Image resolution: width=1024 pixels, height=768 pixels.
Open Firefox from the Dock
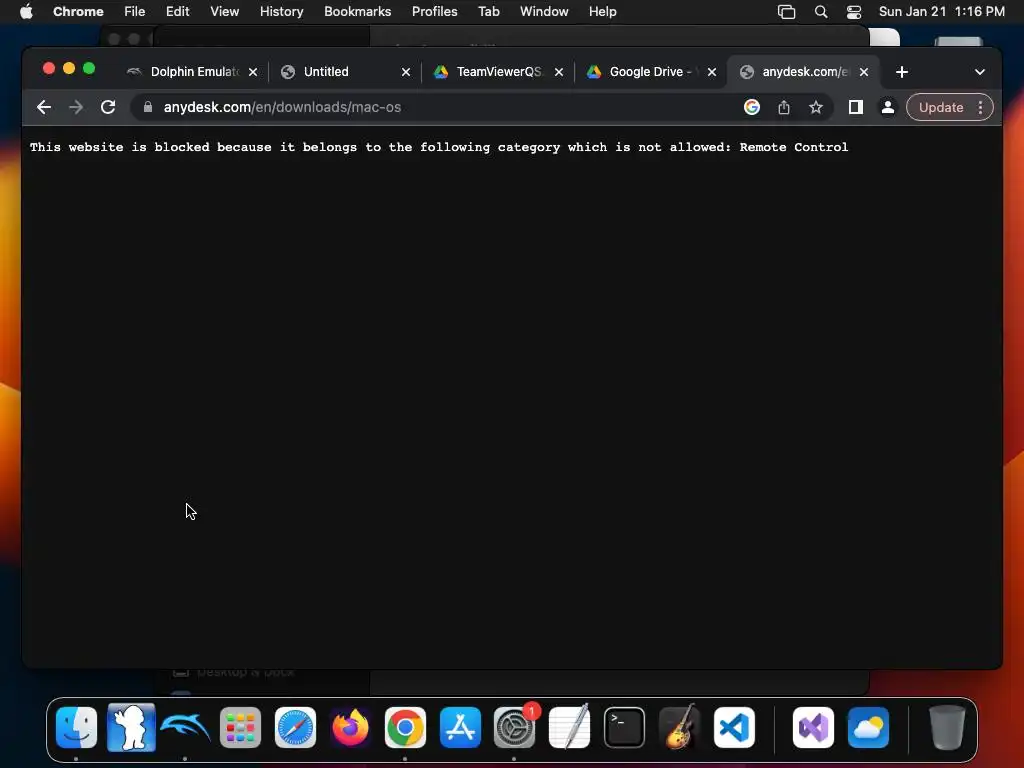point(350,728)
